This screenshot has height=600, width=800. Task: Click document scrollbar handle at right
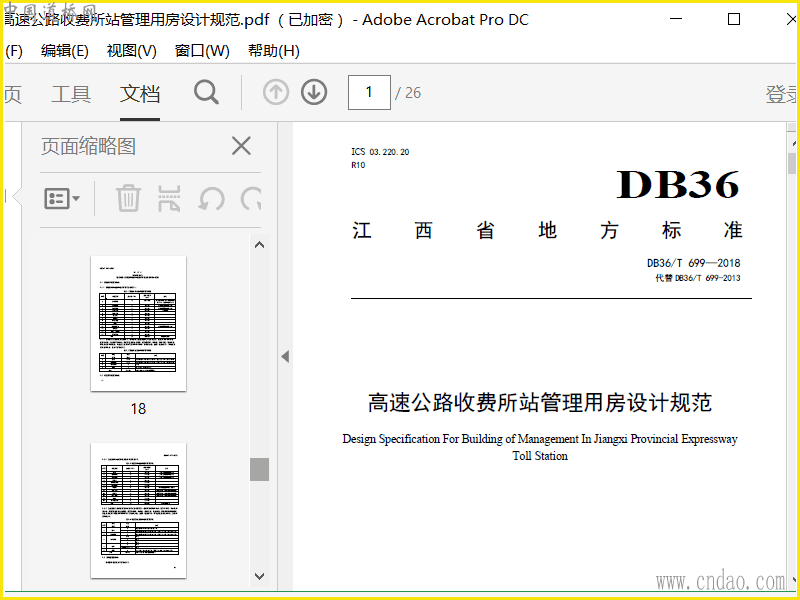792,163
